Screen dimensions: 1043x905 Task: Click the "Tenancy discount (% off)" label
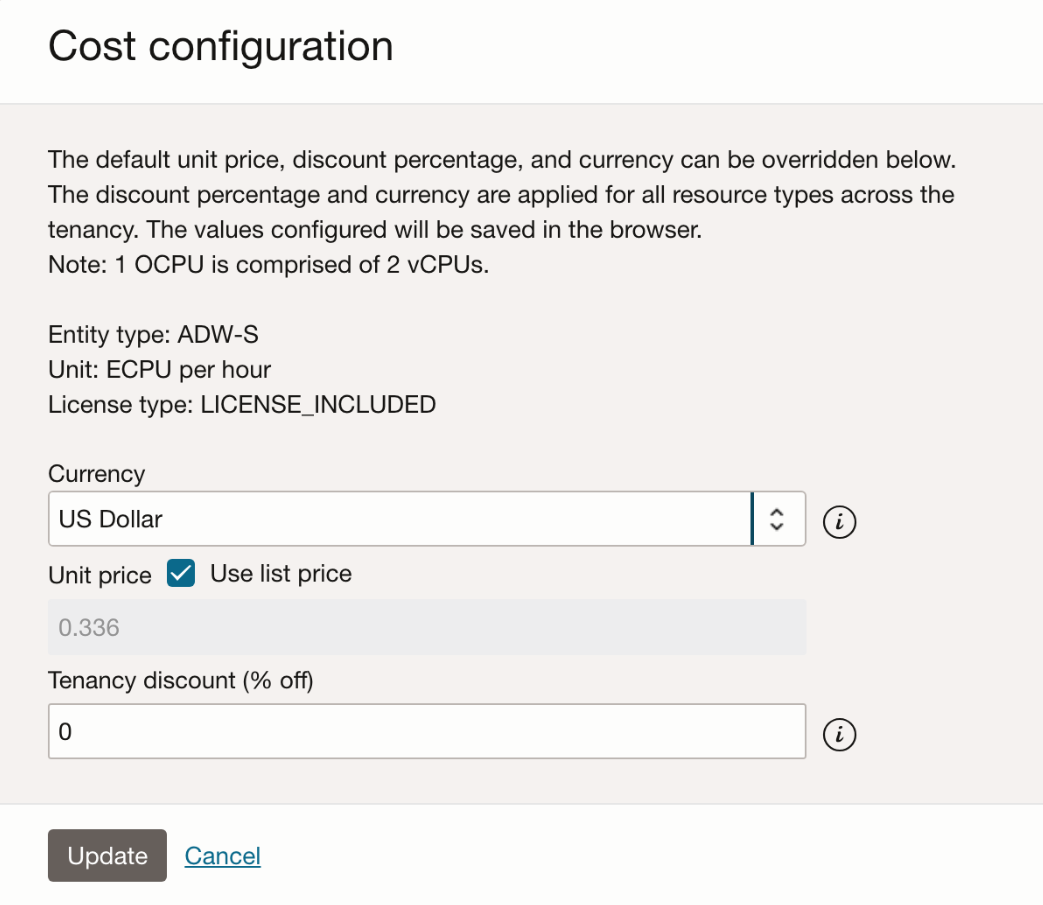(181, 681)
